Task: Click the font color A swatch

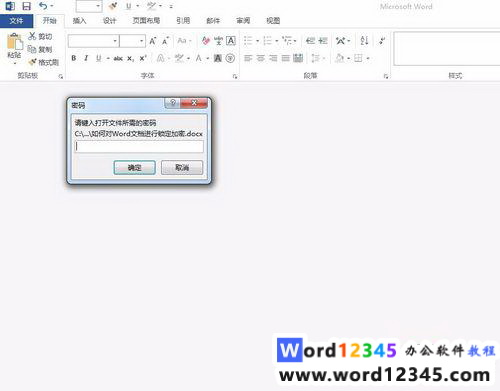Action: (199, 58)
